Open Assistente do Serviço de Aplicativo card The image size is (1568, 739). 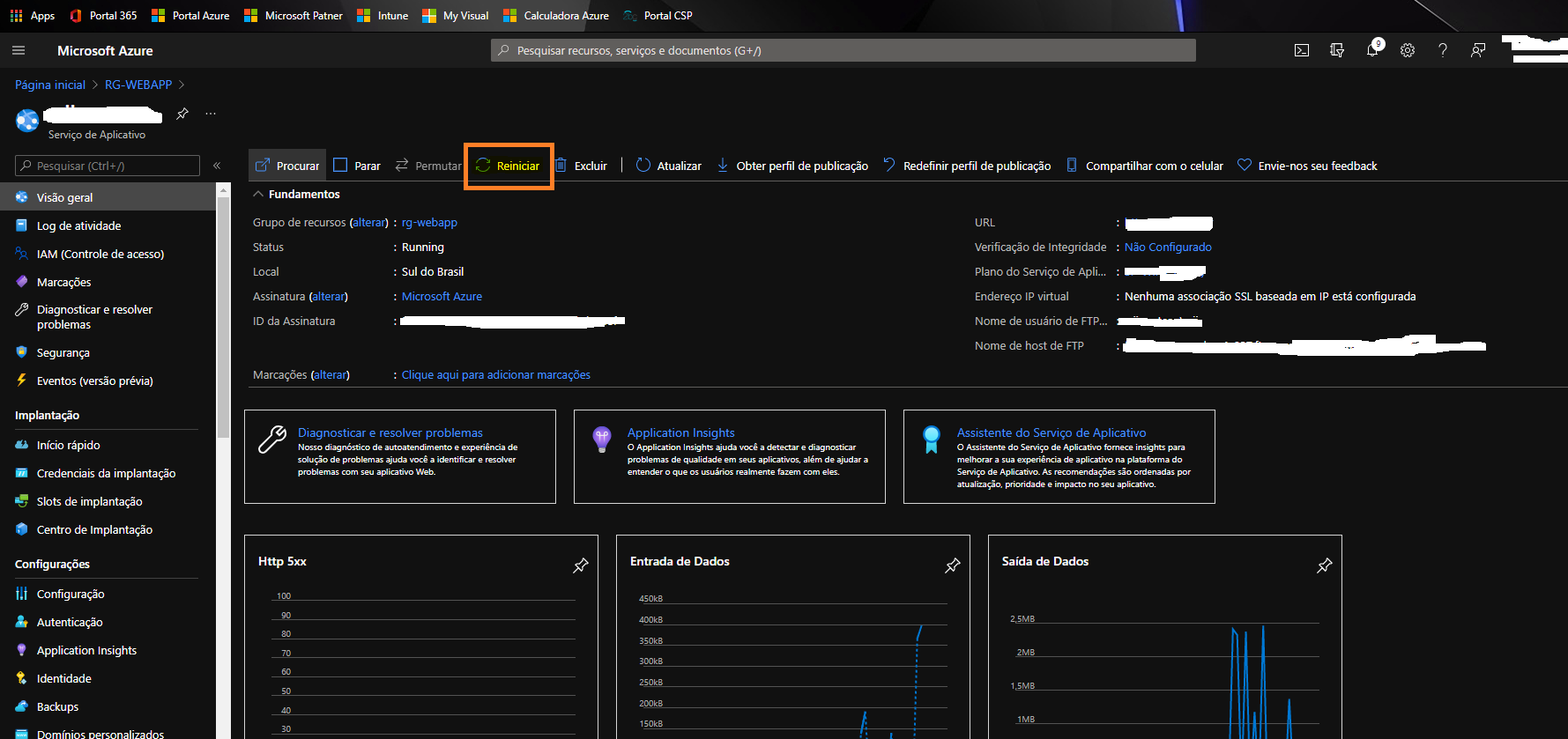click(1059, 456)
